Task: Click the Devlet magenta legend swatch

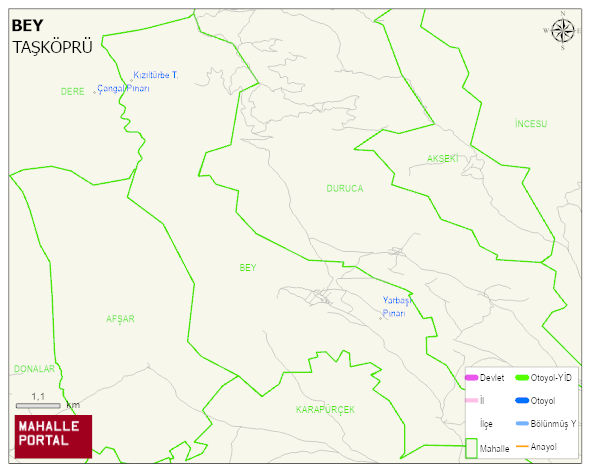Action: click(x=471, y=377)
